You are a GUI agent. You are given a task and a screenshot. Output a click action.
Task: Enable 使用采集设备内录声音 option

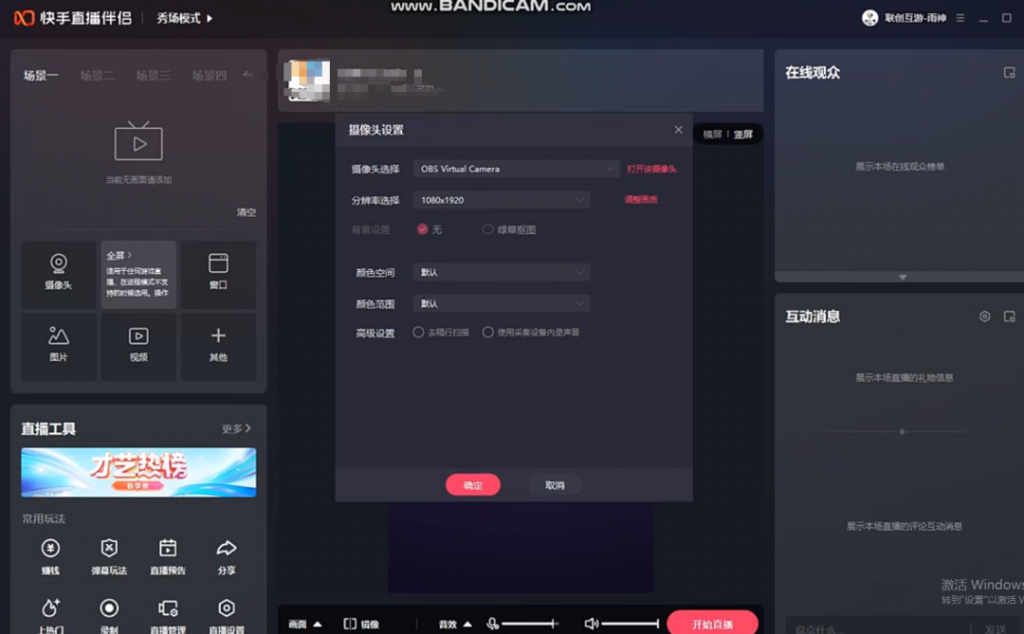tap(488, 333)
